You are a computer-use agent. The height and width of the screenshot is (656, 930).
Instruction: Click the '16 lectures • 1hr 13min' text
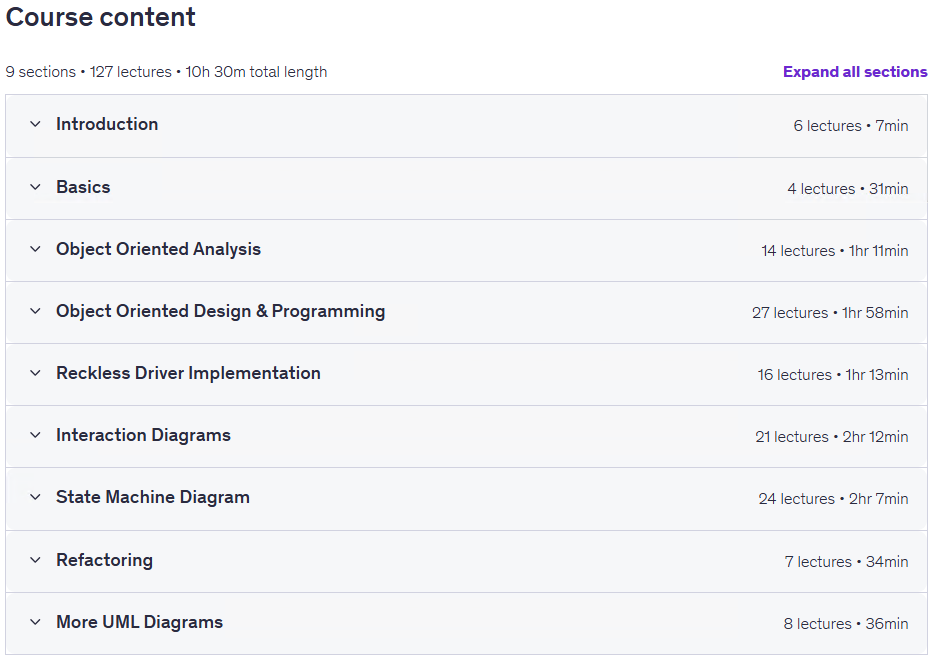[x=833, y=375]
